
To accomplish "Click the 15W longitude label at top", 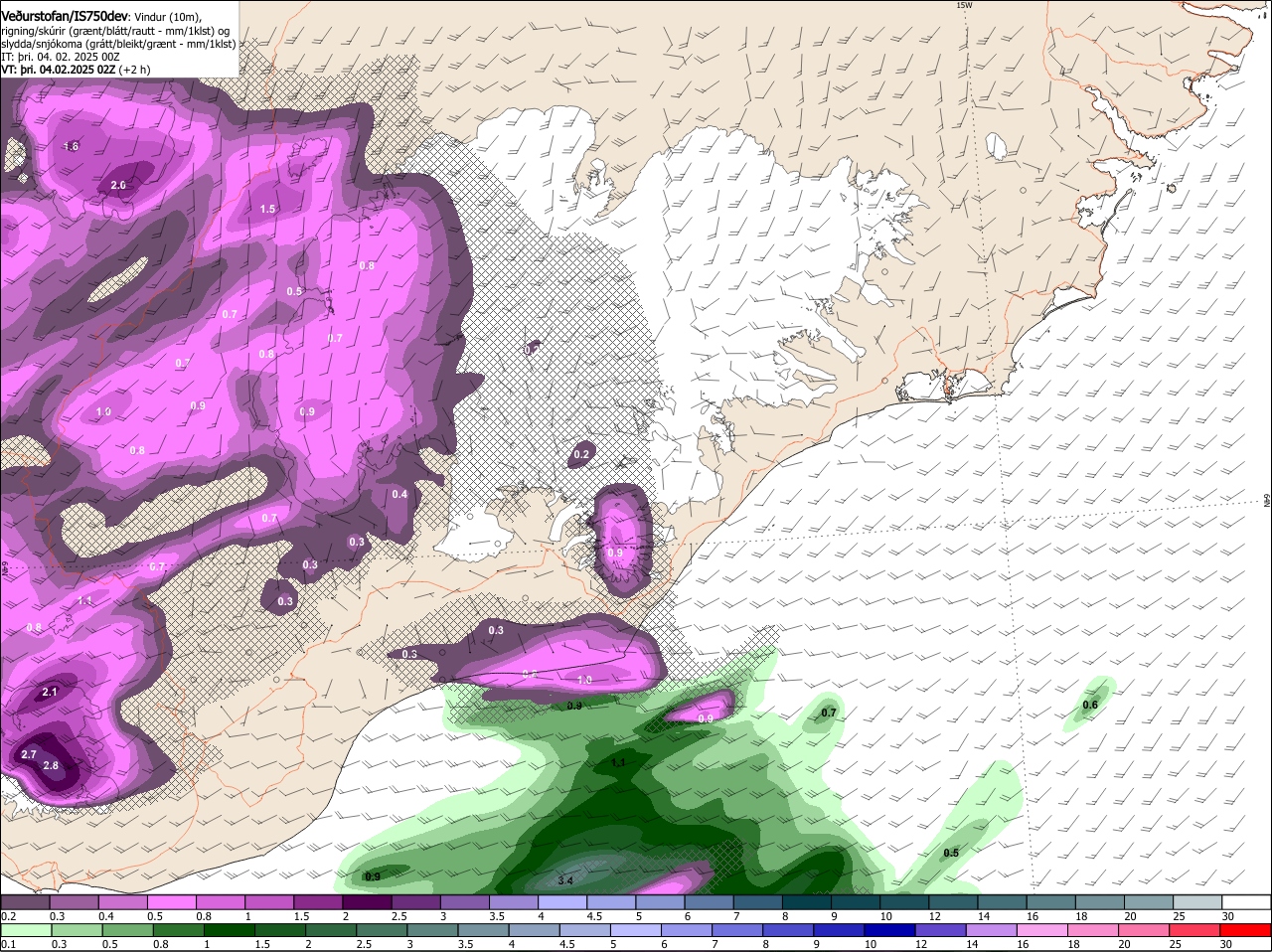I will coord(963,5).
